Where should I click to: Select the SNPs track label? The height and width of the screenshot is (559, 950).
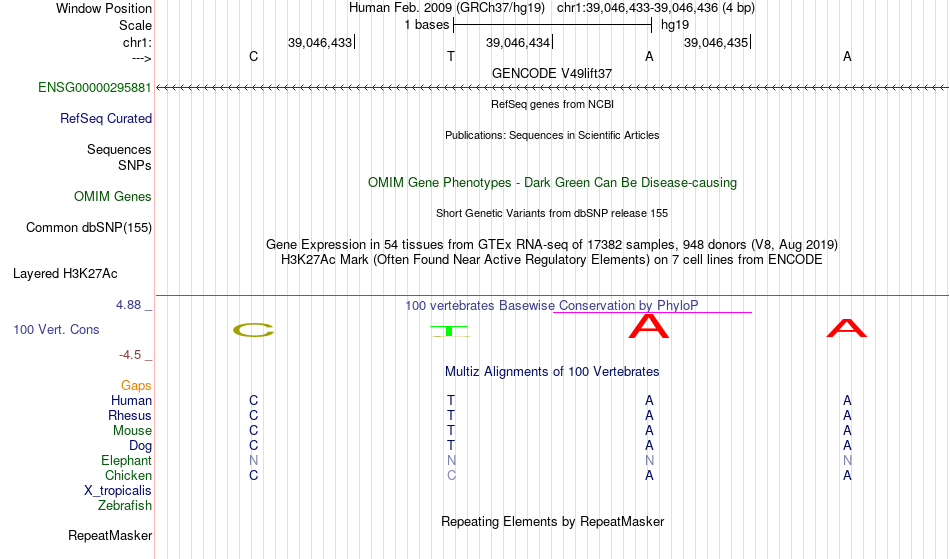135,165
